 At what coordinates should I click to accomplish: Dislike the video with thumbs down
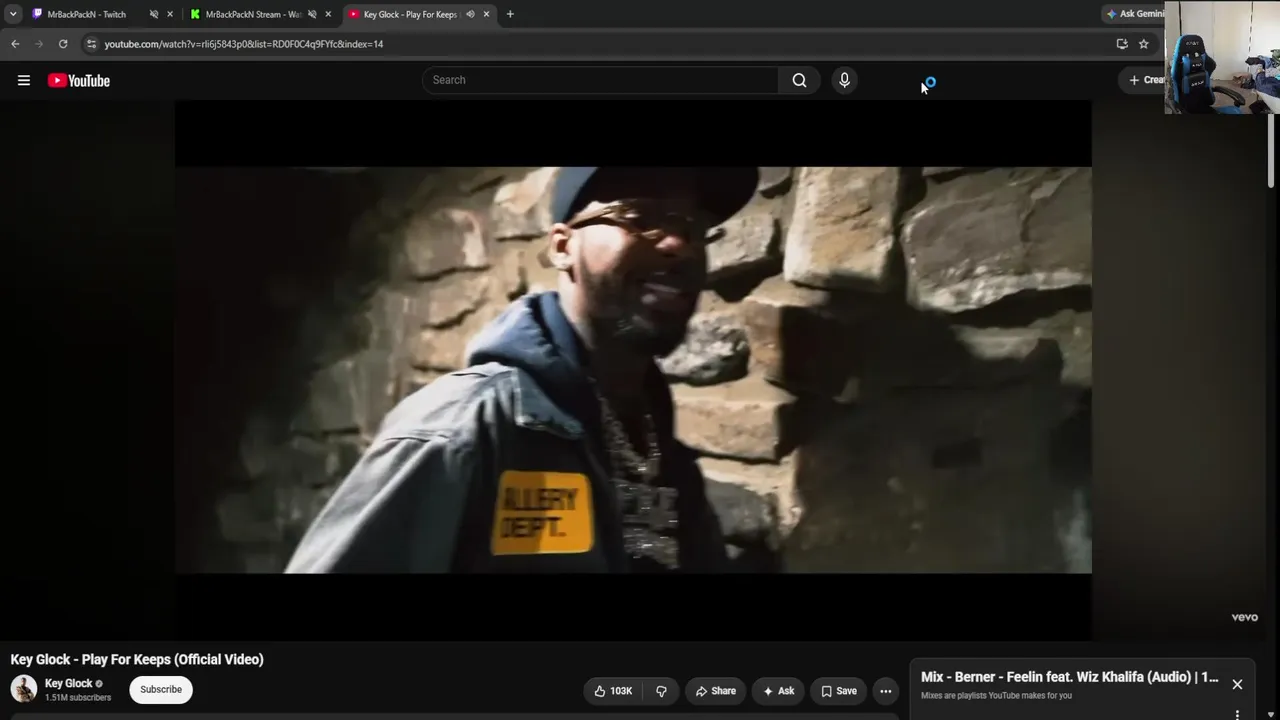point(661,691)
